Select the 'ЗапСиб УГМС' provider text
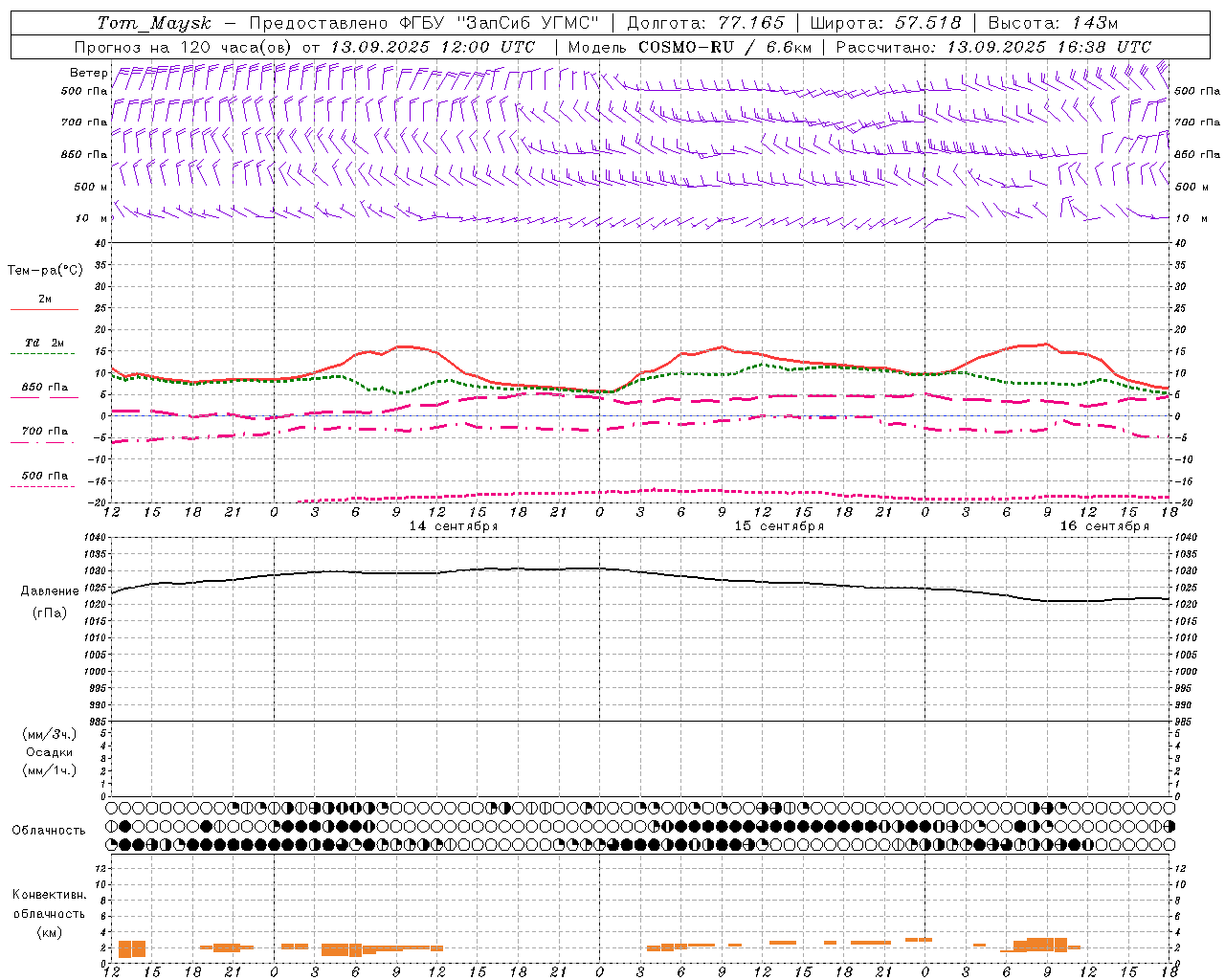 pos(528,23)
